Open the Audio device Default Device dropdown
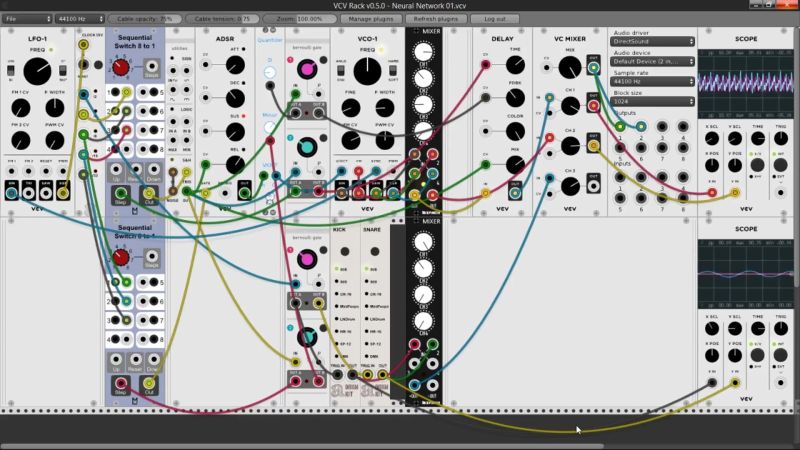Image resolution: width=800 pixels, height=450 pixels. coord(653,61)
